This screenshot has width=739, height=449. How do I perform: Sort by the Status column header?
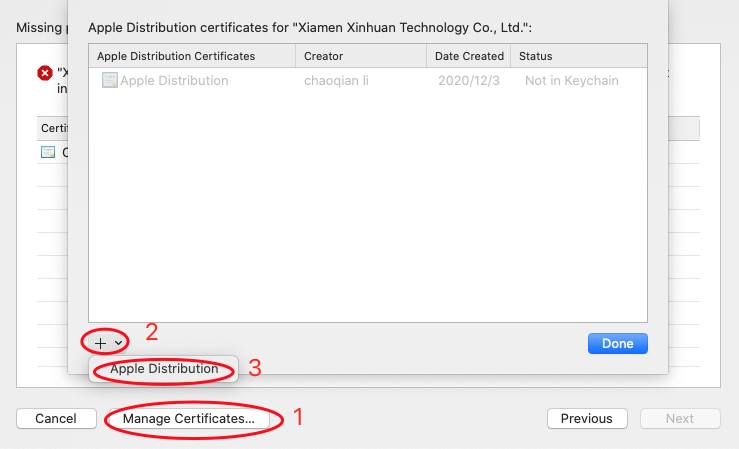pyautogui.click(x=579, y=56)
